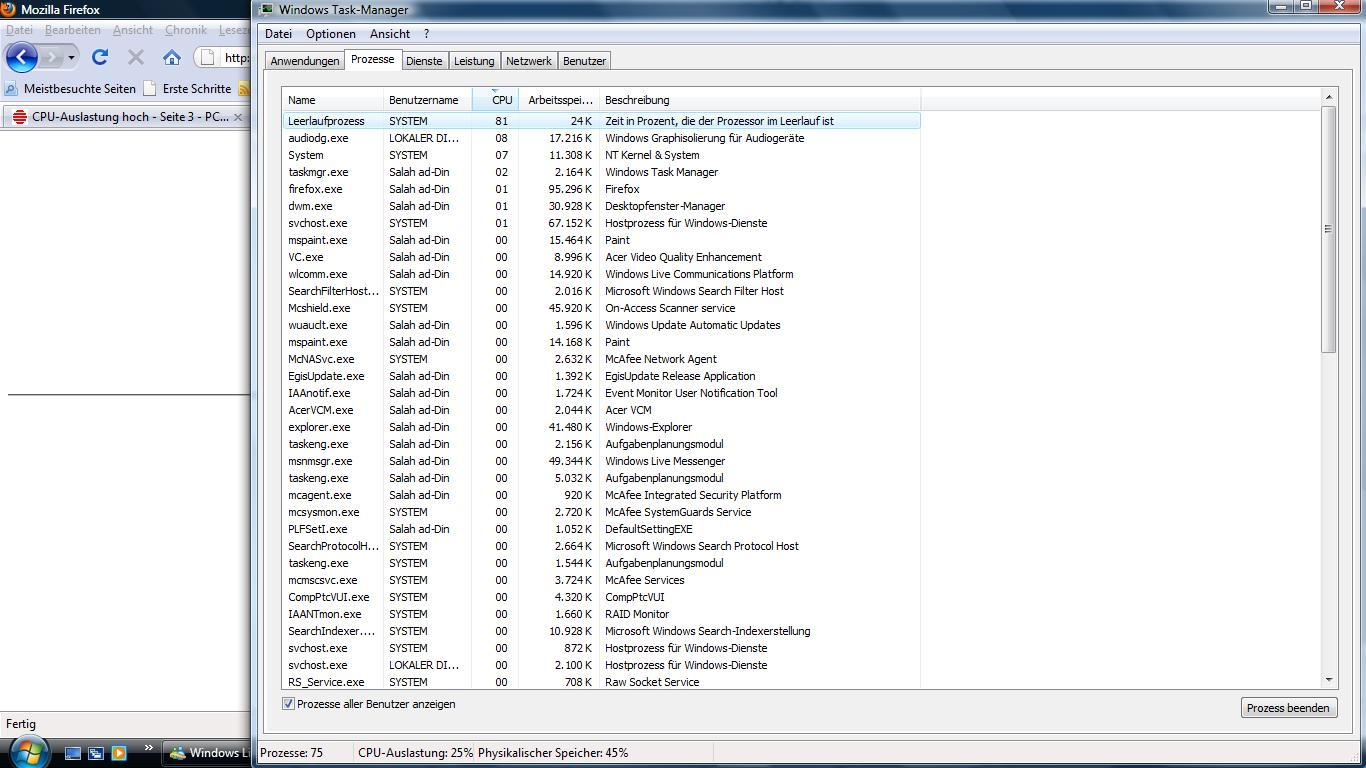Switch to the Dienste tab
1366x768 pixels.
pyautogui.click(x=424, y=61)
